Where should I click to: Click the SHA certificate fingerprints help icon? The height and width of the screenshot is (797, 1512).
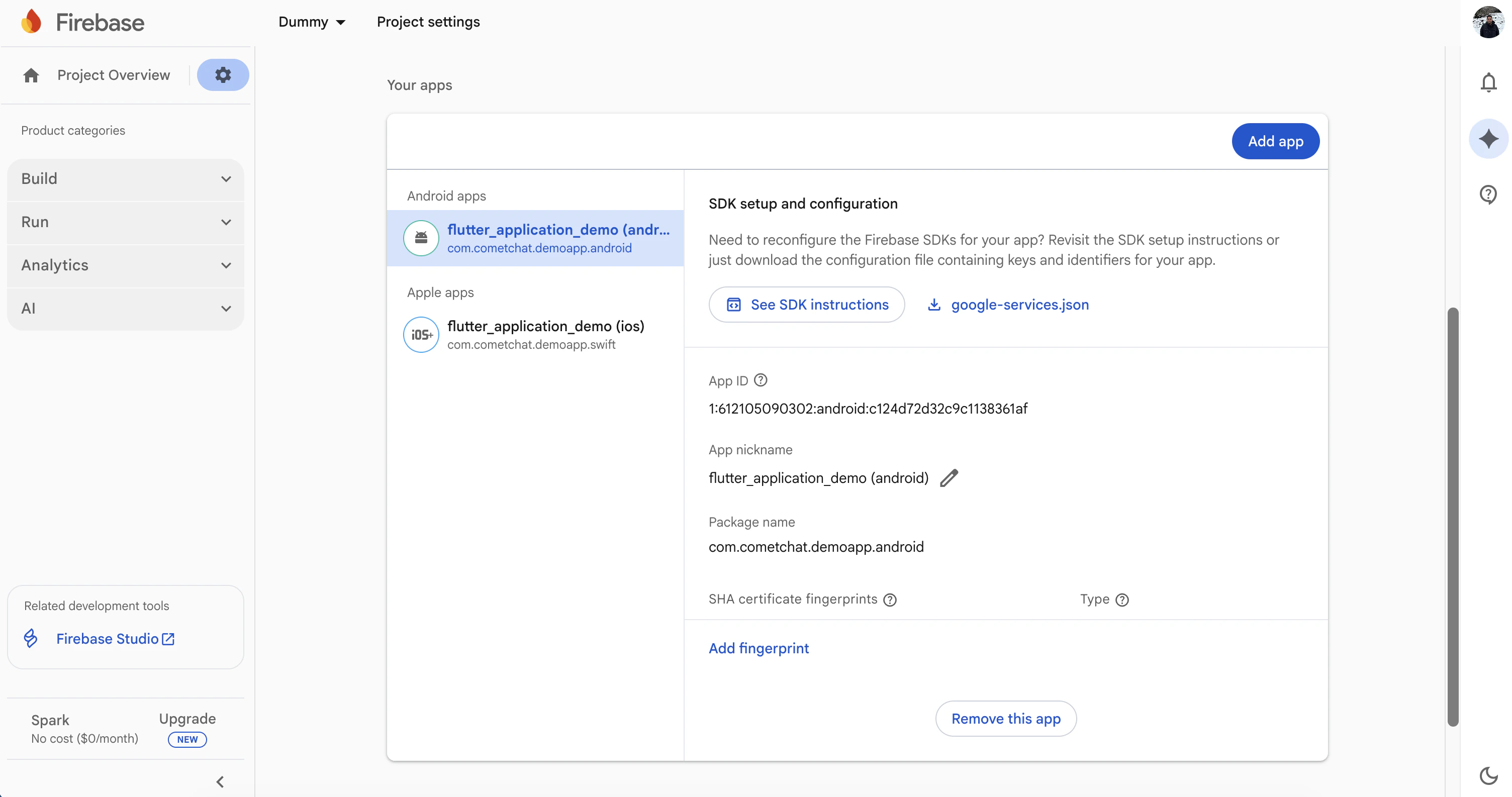(889, 599)
